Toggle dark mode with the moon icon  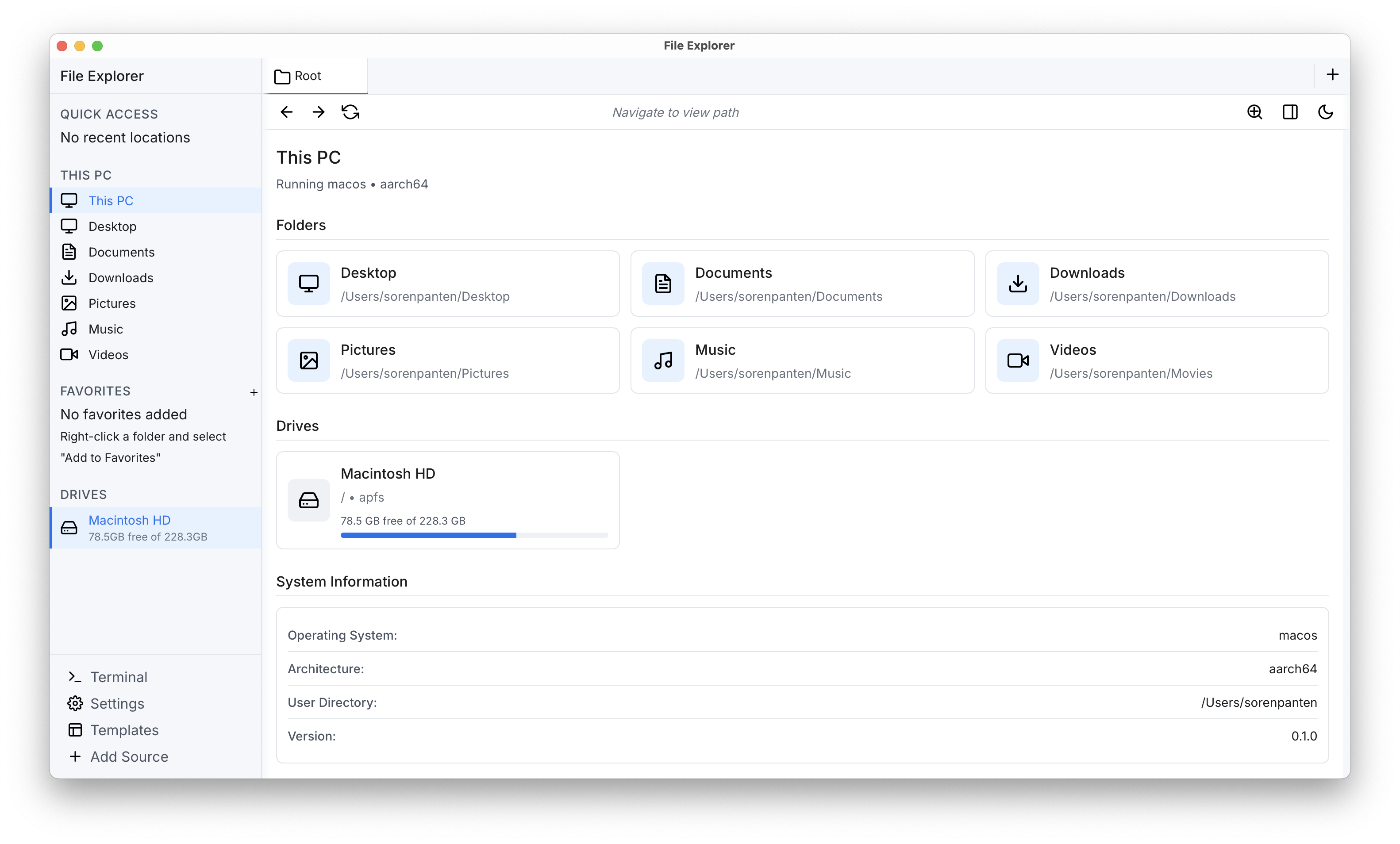1326,112
